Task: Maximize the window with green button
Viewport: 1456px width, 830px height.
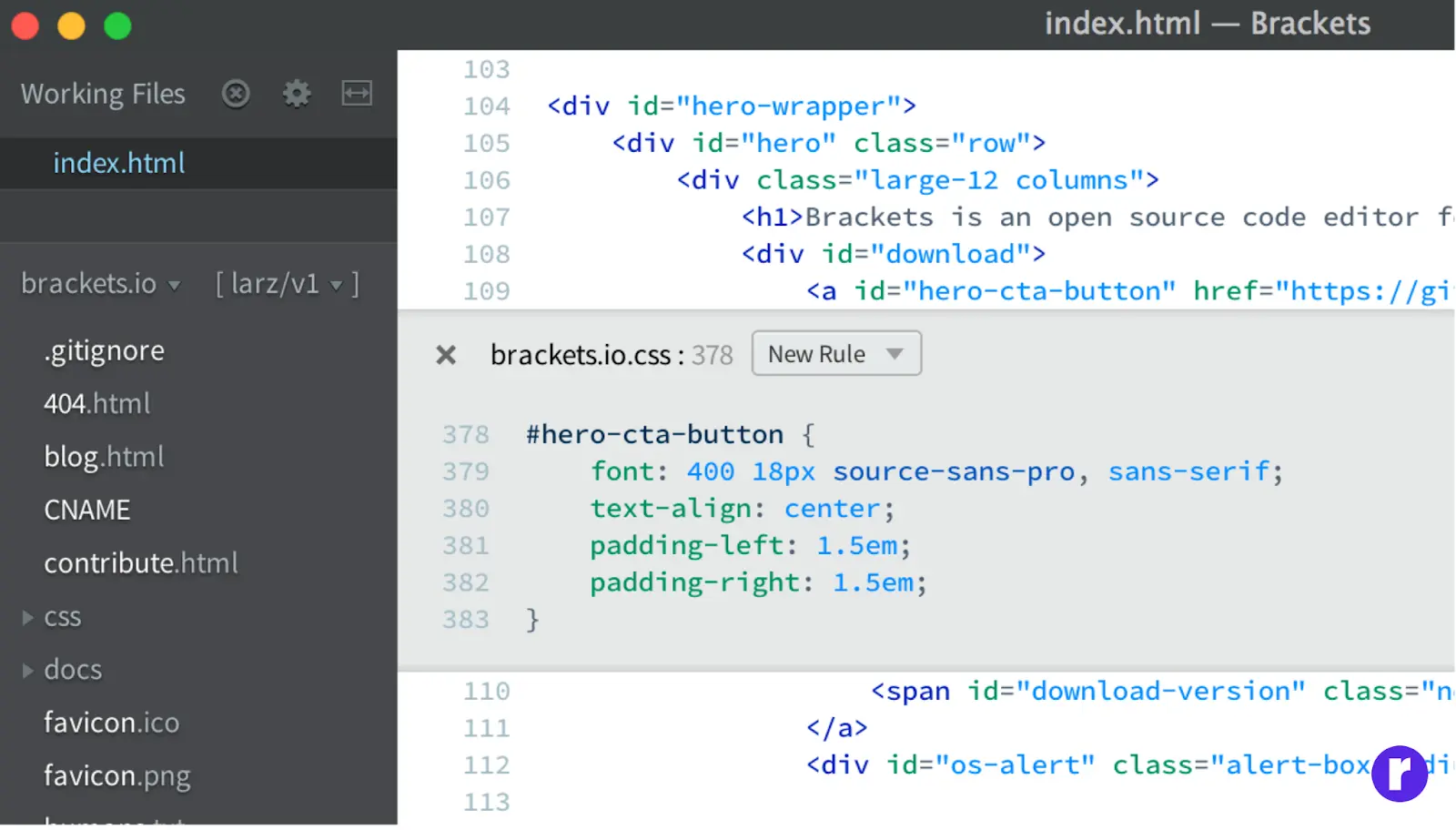Action: pyautogui.click(x=118, y=26)
